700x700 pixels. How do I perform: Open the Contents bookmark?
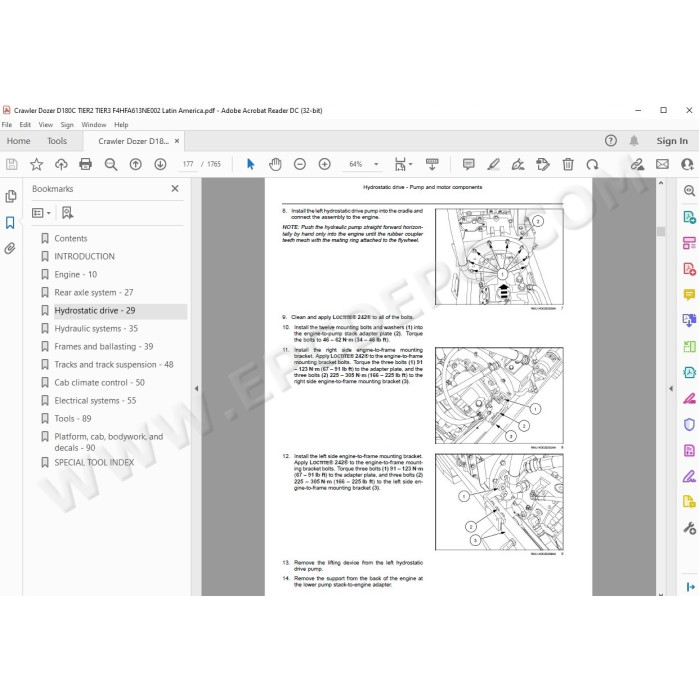(71, 238)
